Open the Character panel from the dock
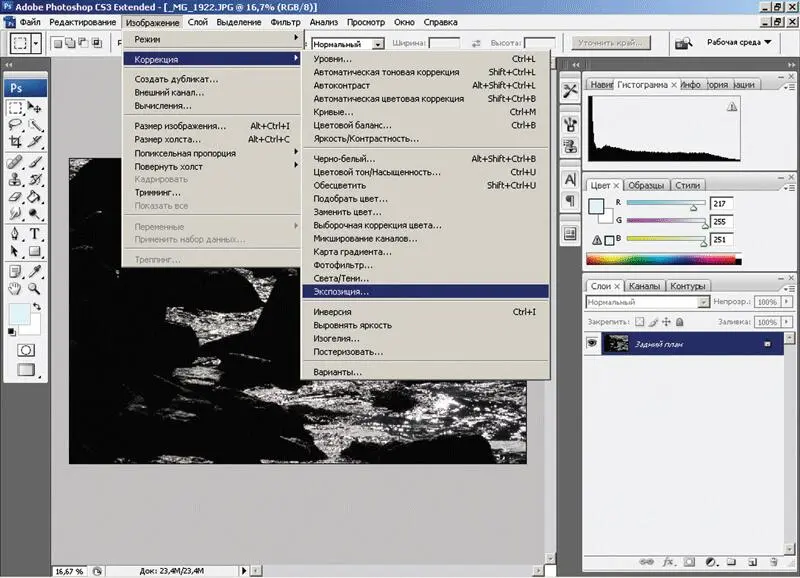This screenshot has width=800, height=578. [570, 180]
